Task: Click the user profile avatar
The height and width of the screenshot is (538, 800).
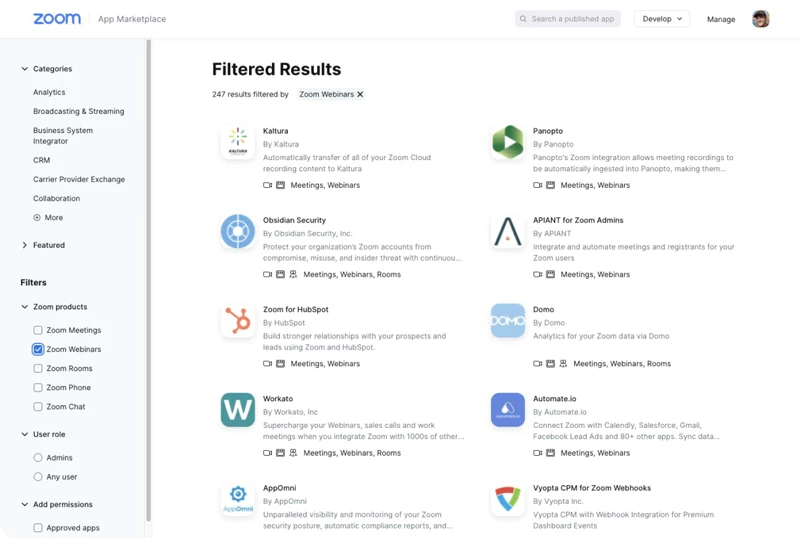Action: [761, 19]
